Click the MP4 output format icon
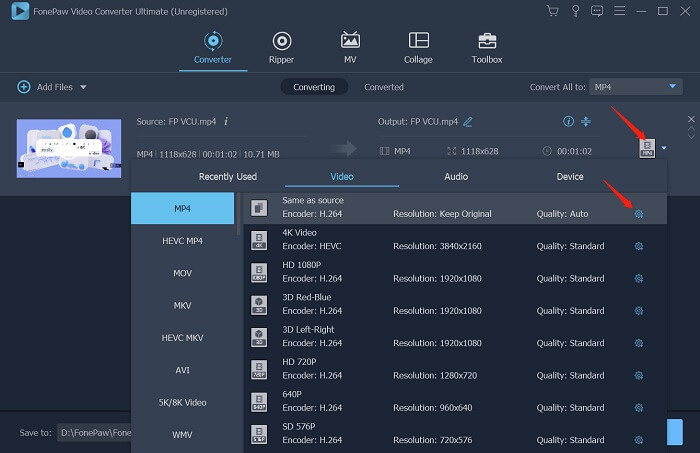Screen dimensions: 700x453 click(647, 148)
